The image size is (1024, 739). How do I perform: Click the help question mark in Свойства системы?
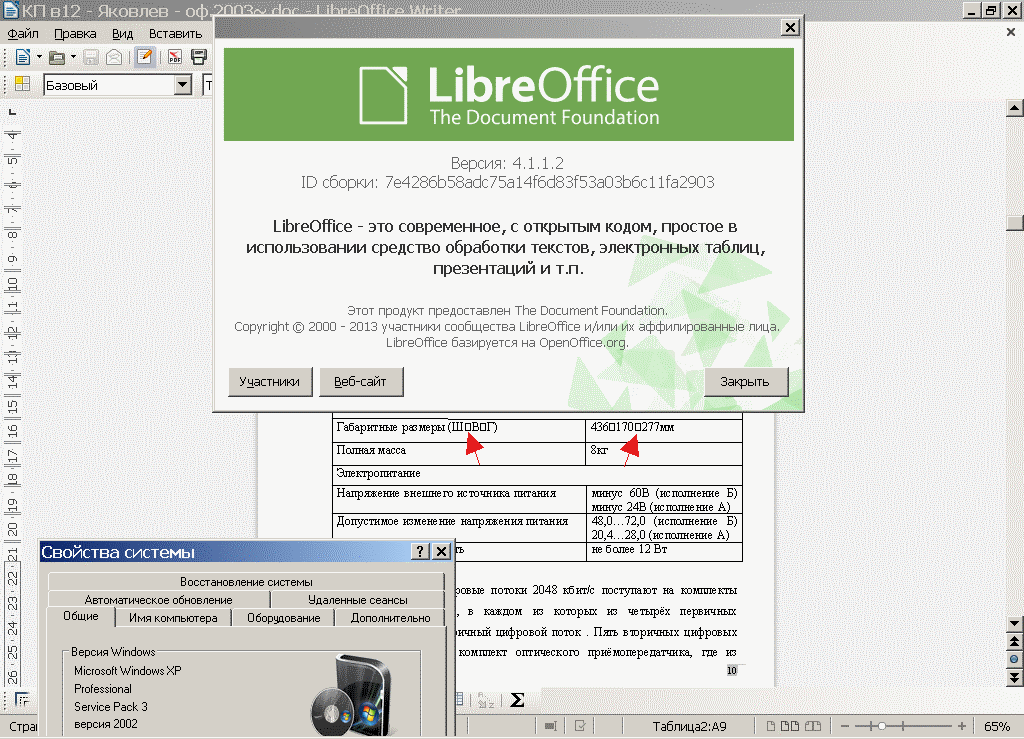(x=419, y=552)
